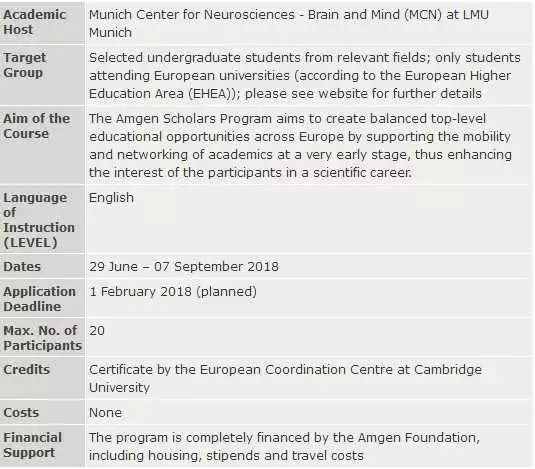Click the Certificate by European Coordination Centre text

[x=285, y=379]
